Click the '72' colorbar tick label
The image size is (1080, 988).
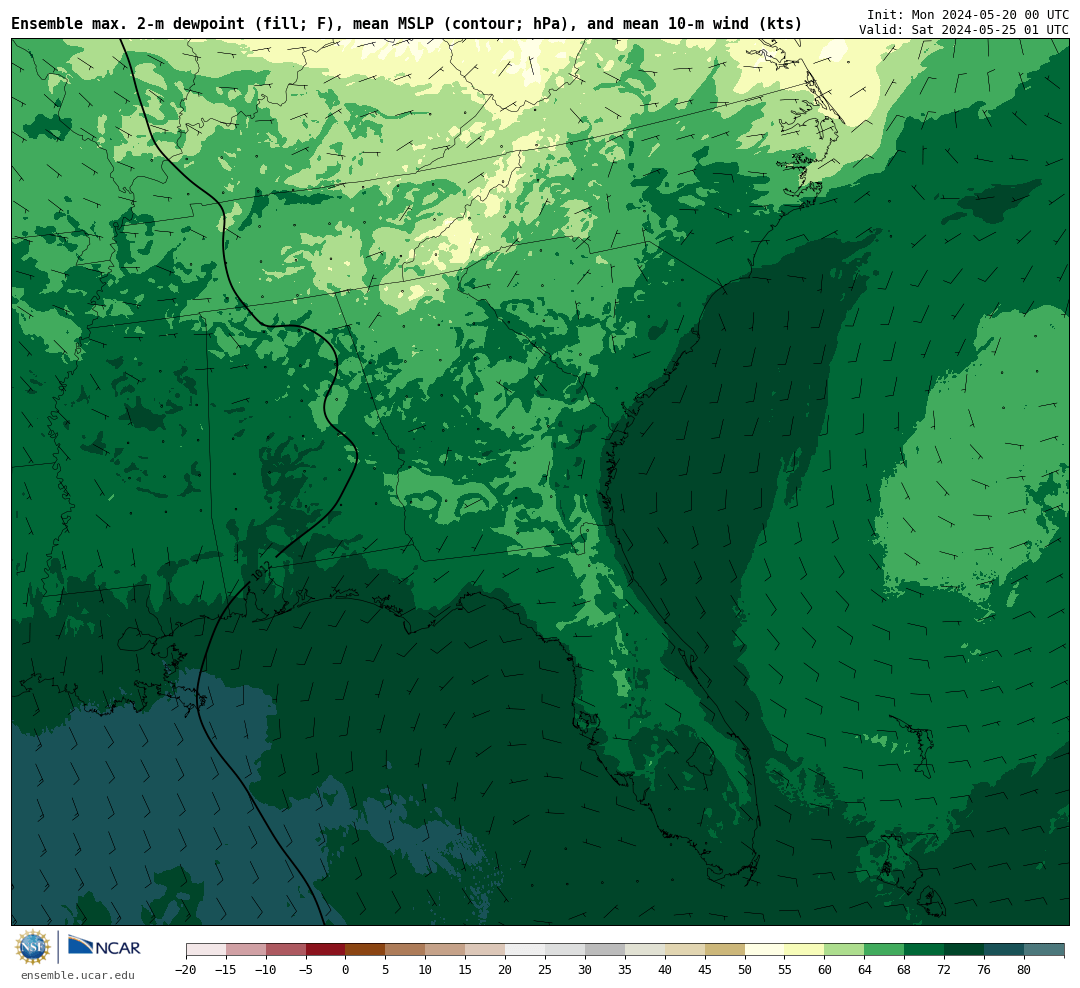point(944,970)
